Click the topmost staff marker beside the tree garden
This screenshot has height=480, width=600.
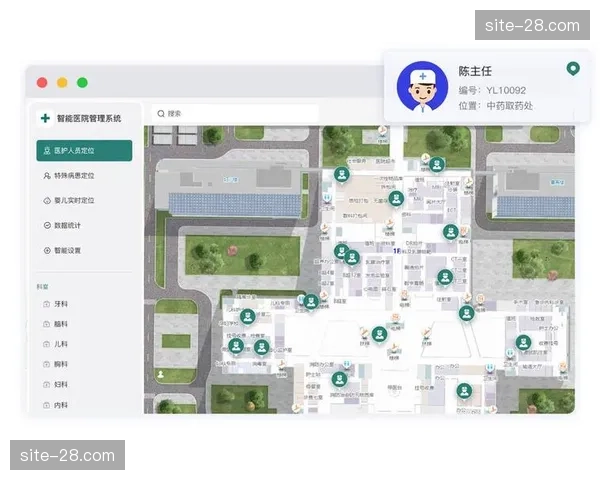point(437,165)
